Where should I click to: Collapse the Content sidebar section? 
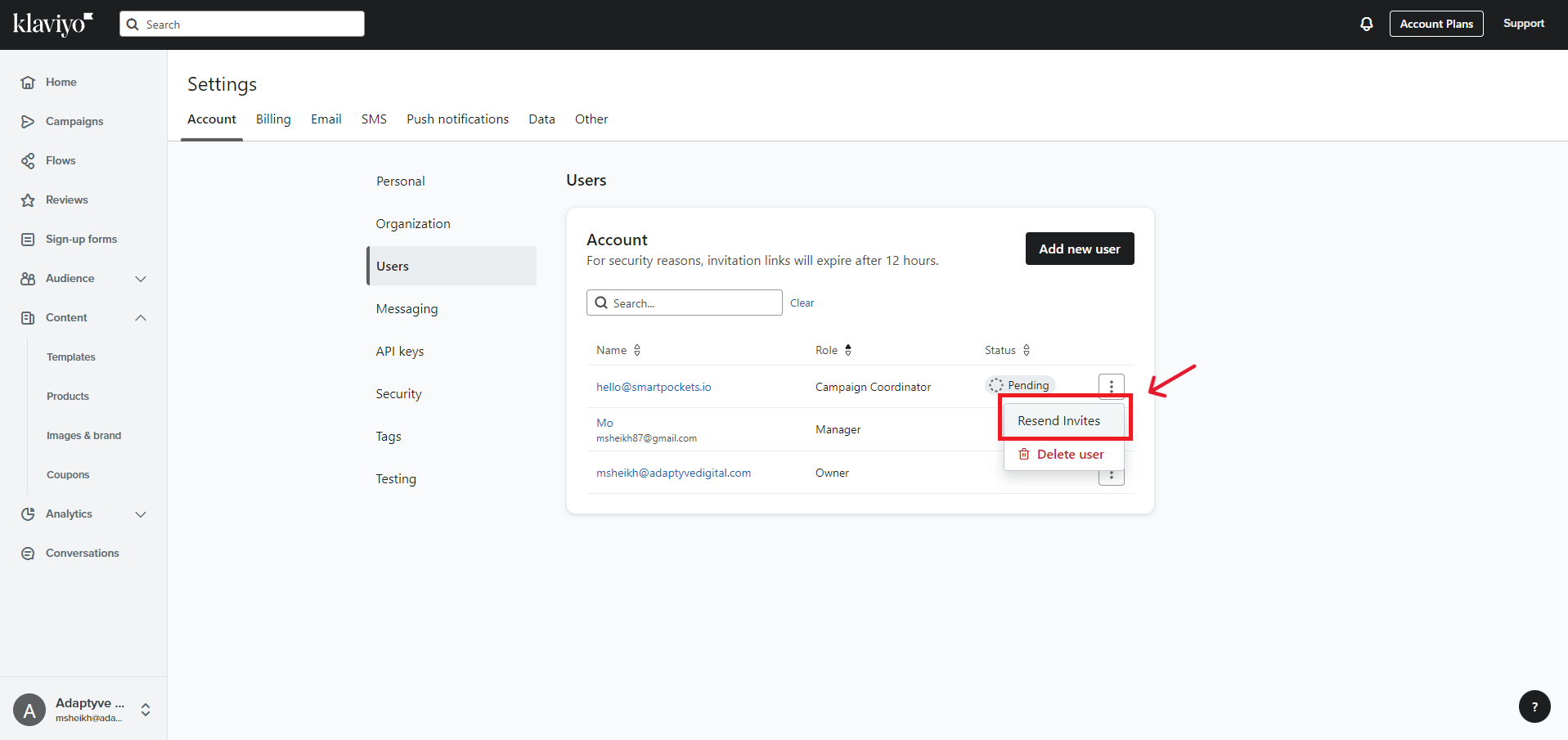[x=141, y=318]
